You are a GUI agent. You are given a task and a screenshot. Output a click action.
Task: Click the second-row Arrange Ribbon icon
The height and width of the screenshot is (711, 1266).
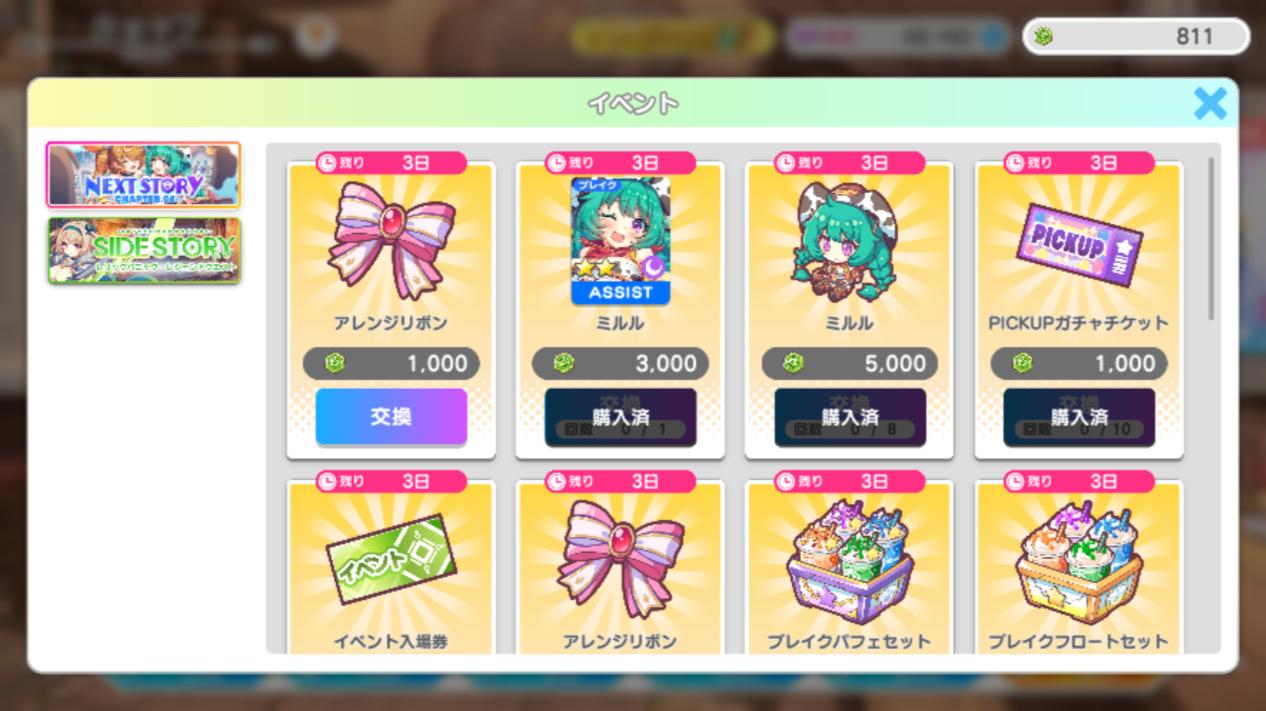pyautogui.click(x=620, y=558)
